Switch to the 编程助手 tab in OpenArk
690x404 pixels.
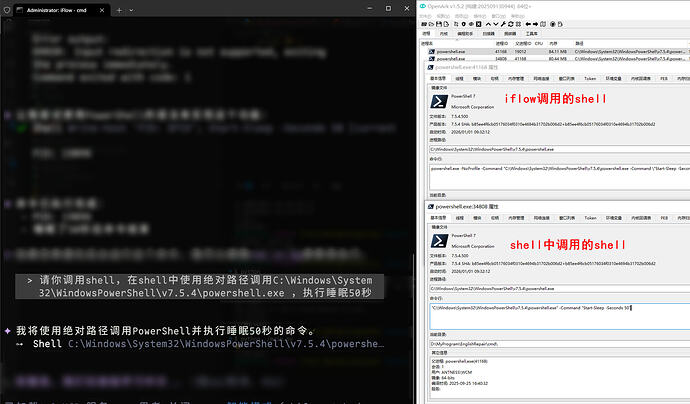click(465, 33)
